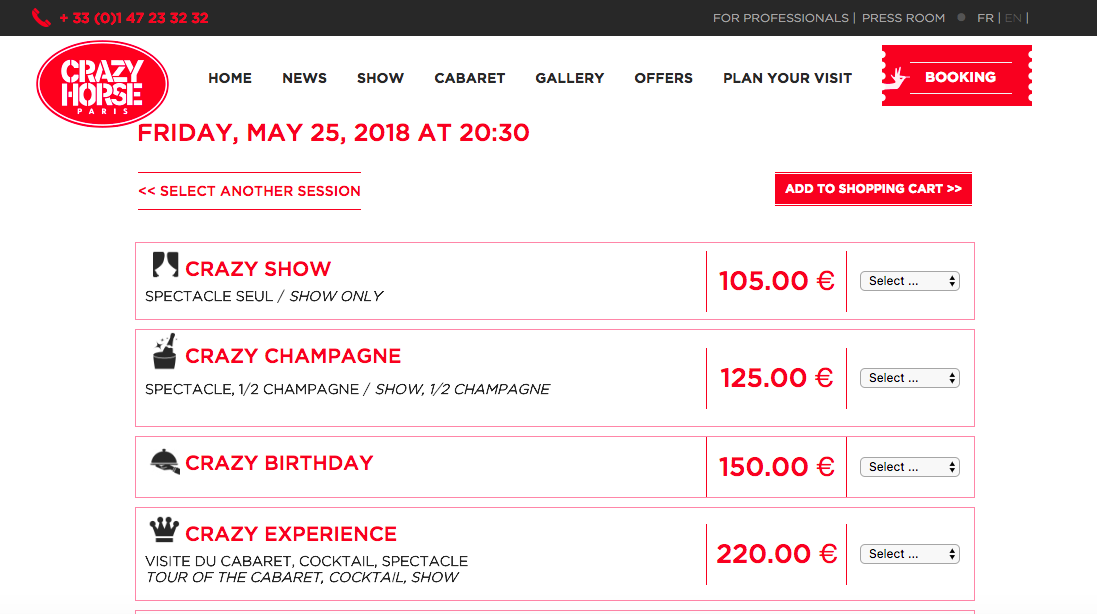The image size is (1097, 614).
Task: Click the grey dot beside language selector
Action: click(961, 17)
